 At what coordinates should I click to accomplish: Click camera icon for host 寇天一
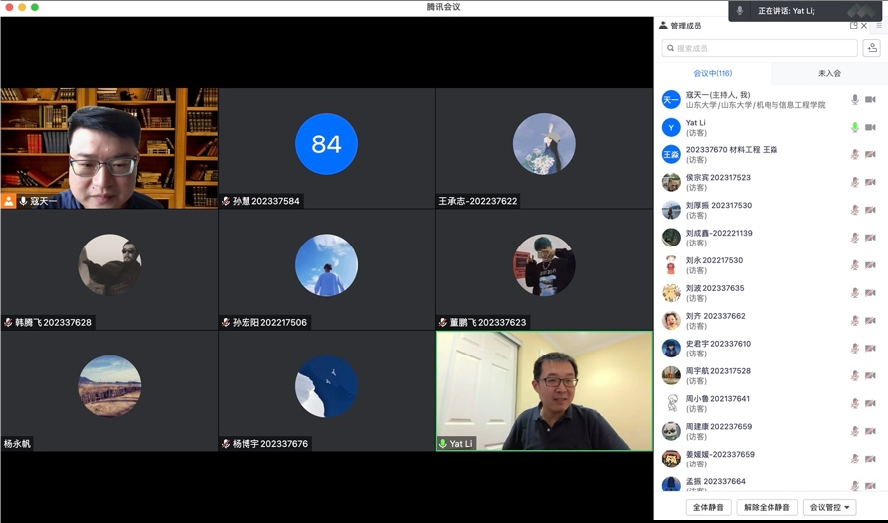pos(870,100)
